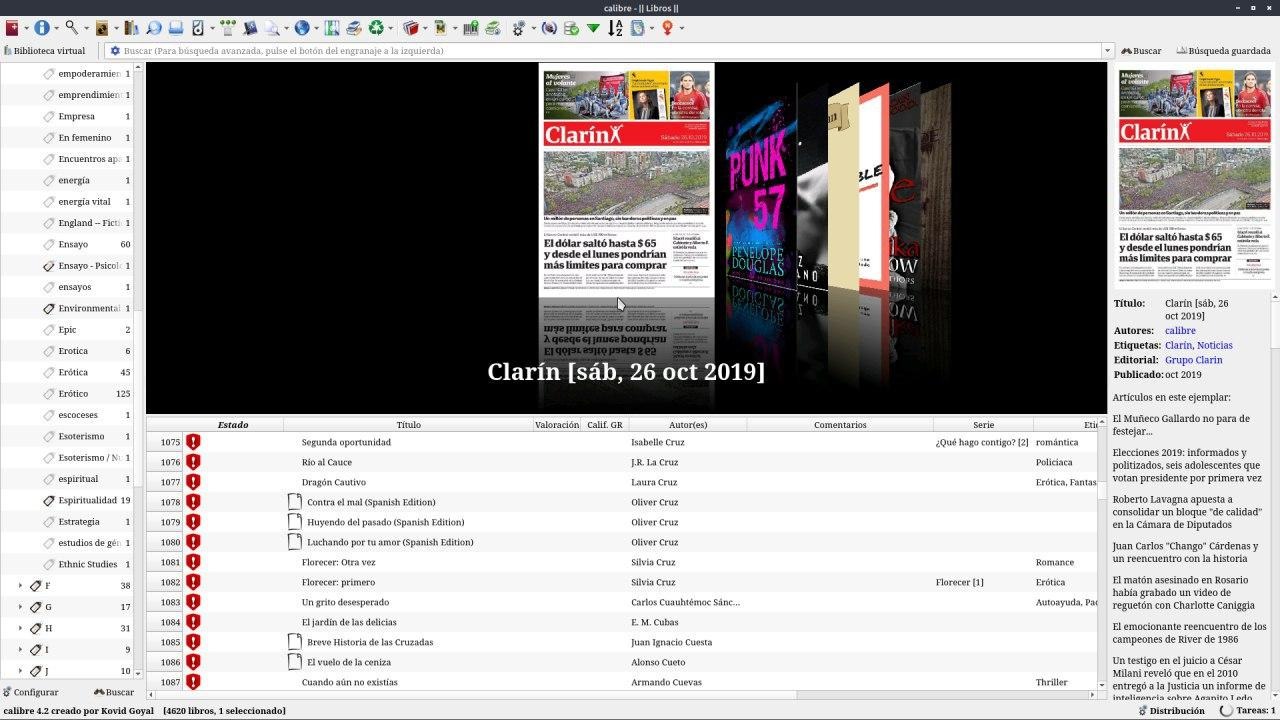Expand the H tag group
Screen dimensions: 1280x720
[20, 628]
